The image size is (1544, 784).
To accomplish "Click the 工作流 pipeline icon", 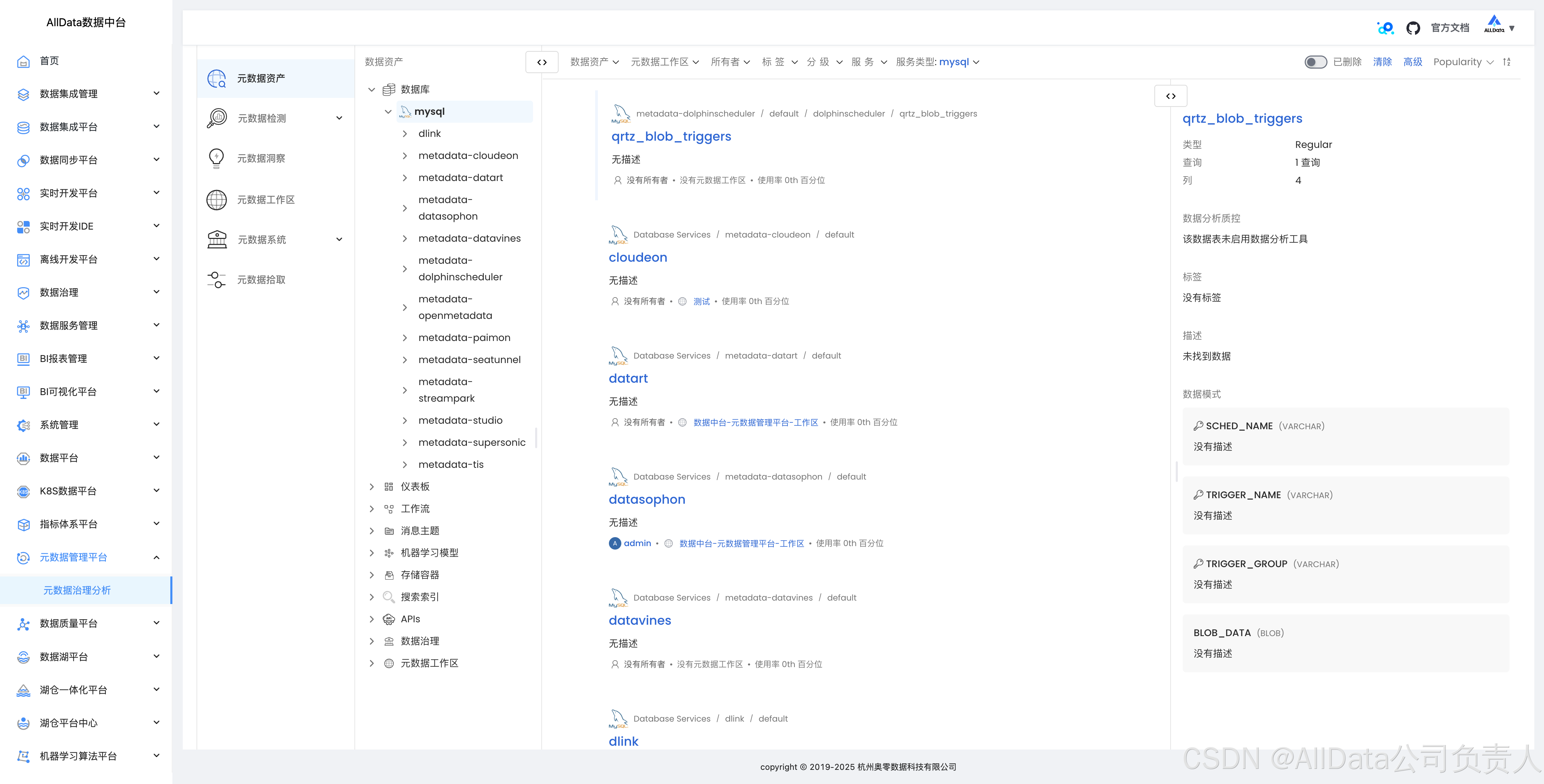I will click(389, 509).
